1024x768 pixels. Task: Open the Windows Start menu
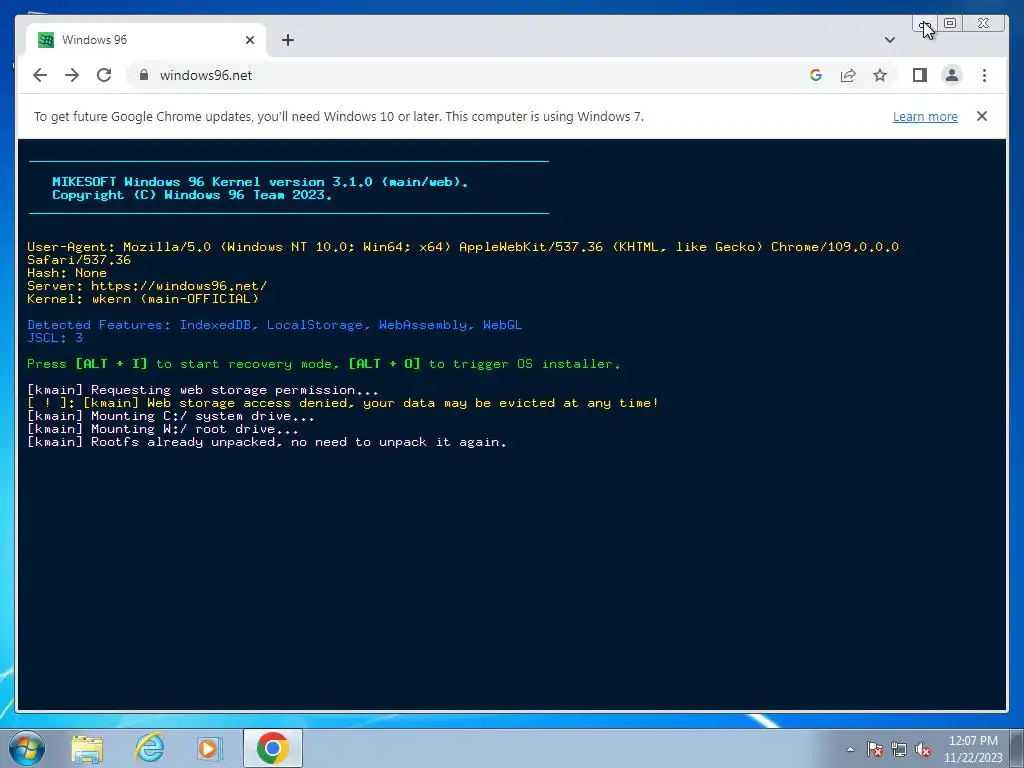[26, 748]
